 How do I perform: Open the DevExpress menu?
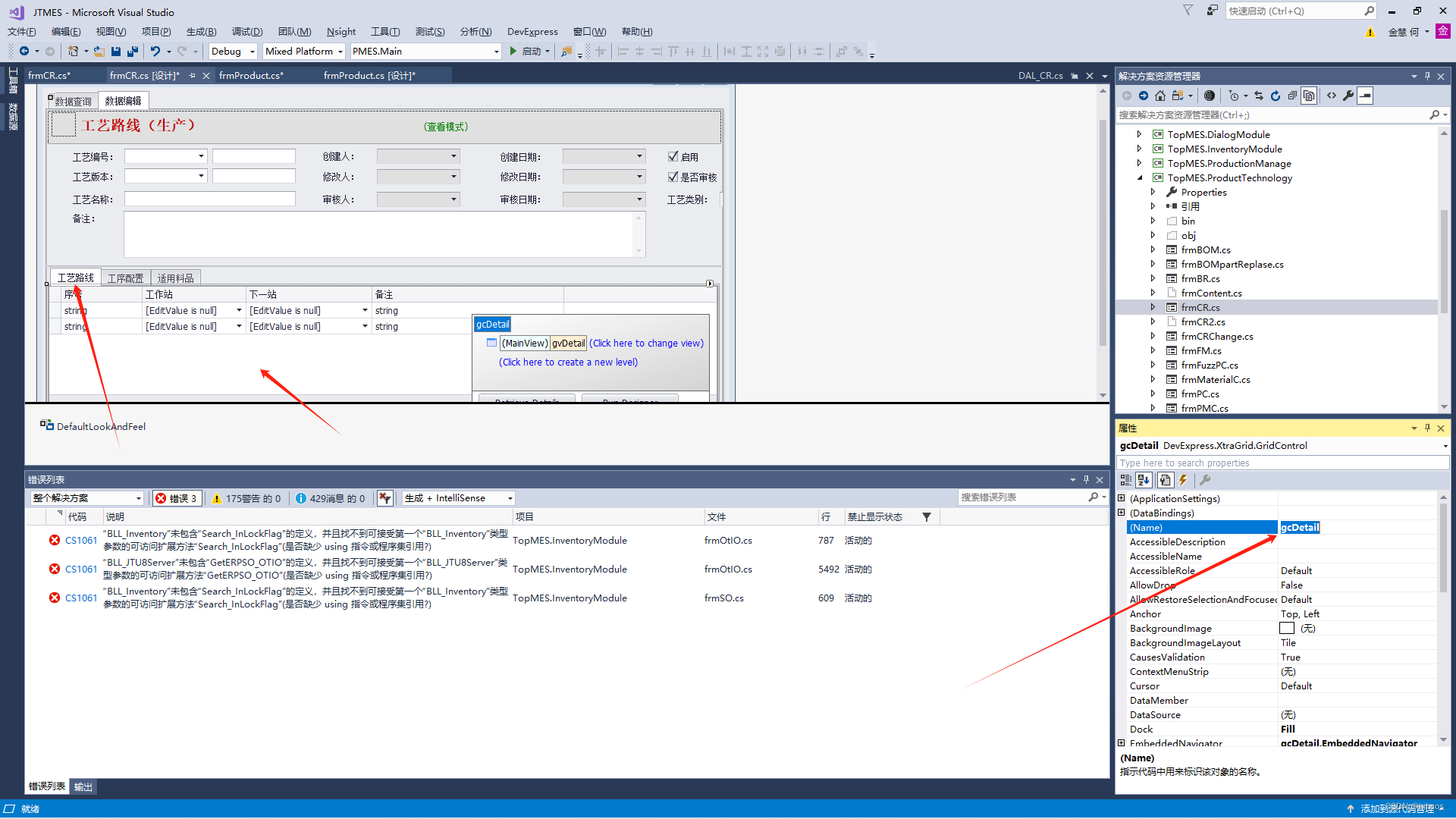click(532, 32)
